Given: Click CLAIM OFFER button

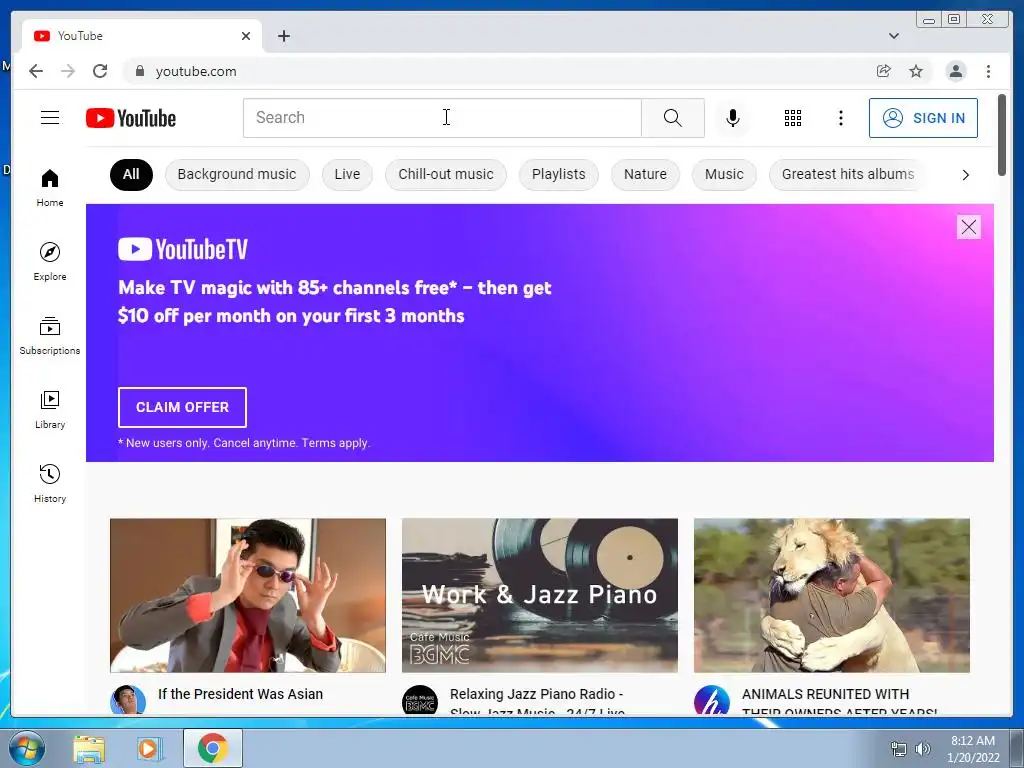Looking at the screenshot, I should [x=182, y=407].
